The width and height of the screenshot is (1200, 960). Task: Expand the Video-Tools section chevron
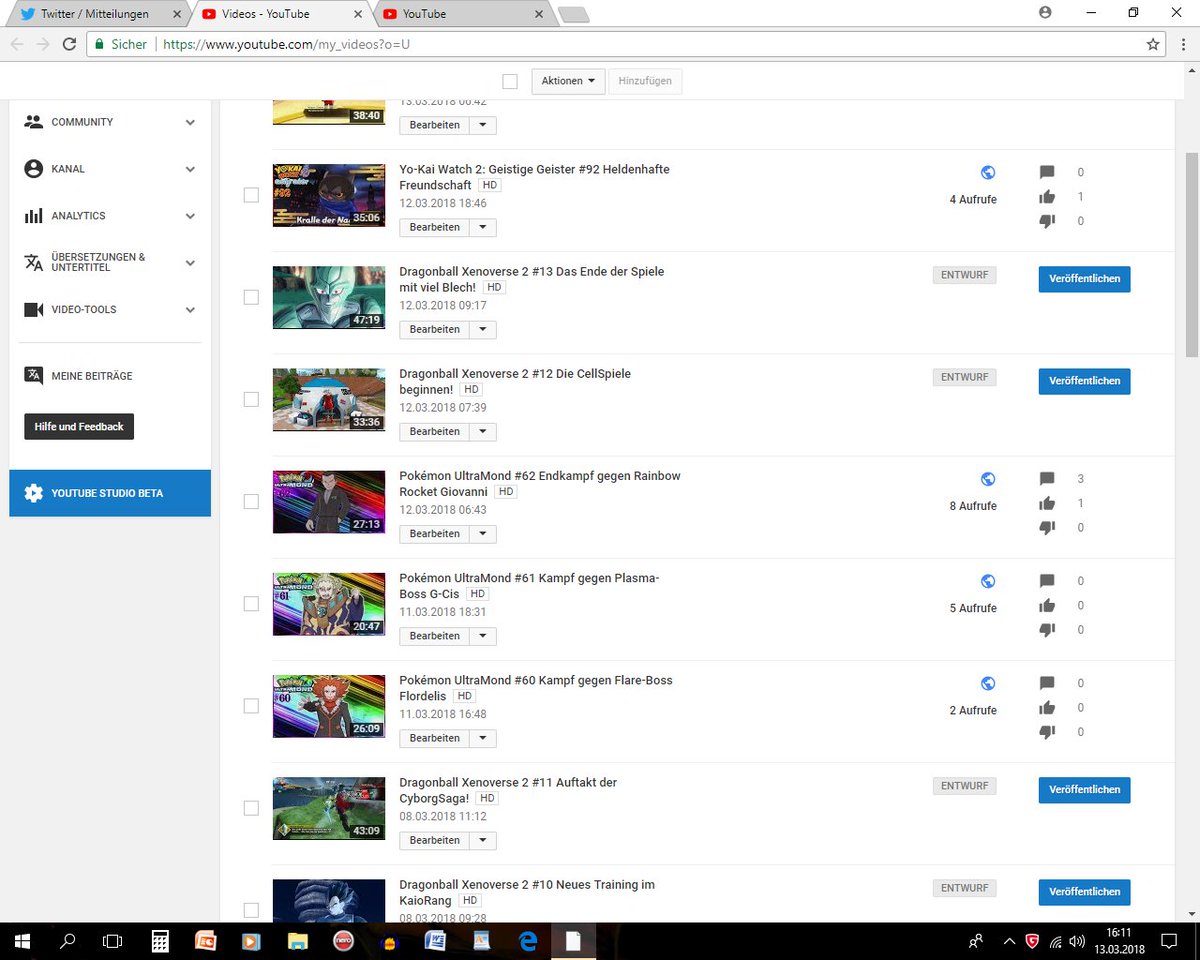point(190,310)
